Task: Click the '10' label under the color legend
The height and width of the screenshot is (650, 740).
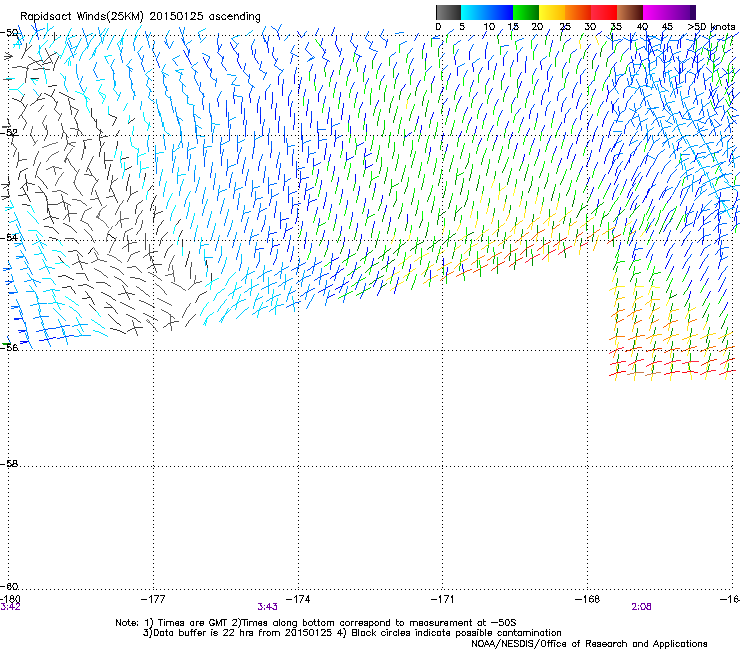Action: 489,27
